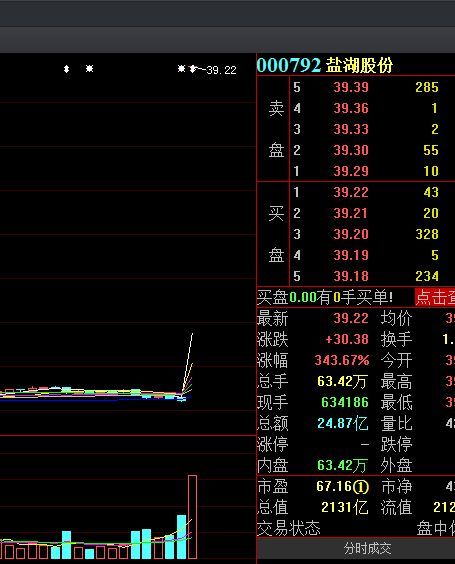Screen dimensions: 455x564
Task: Click sell level 2 volume 55
Action: (x=431, y=150)
